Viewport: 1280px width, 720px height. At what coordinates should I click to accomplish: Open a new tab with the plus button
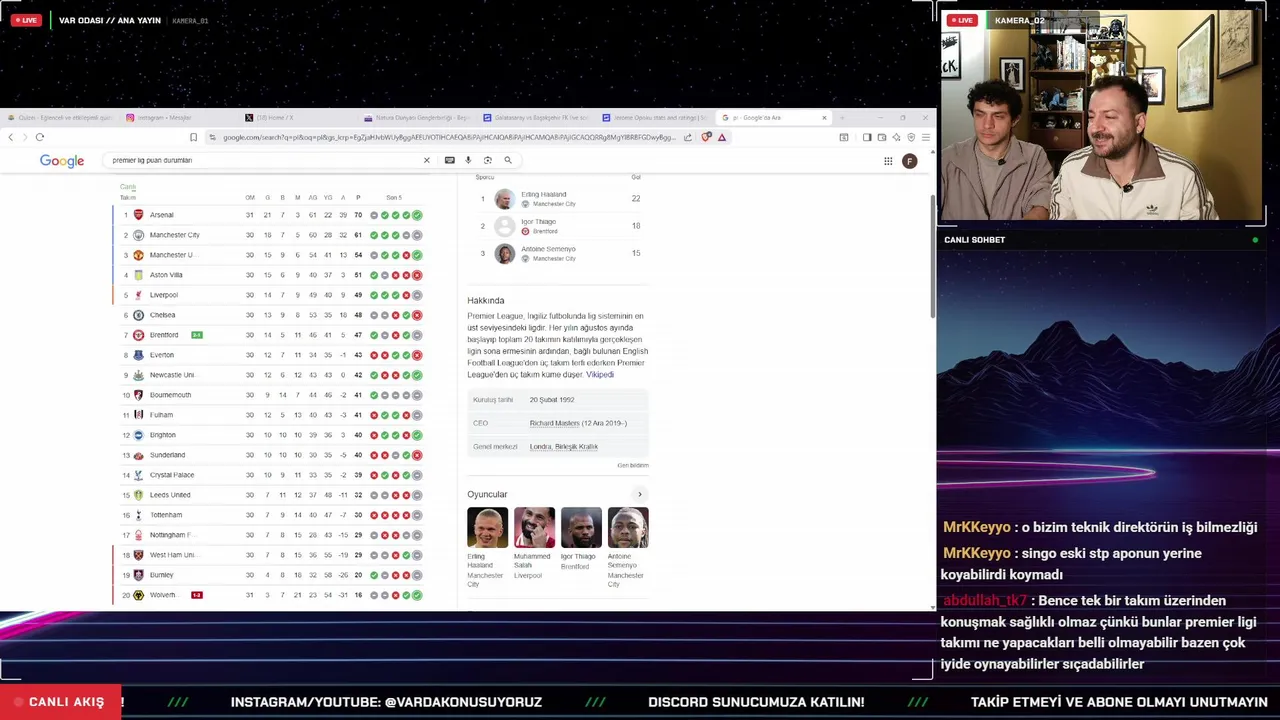tap(842, 118)
